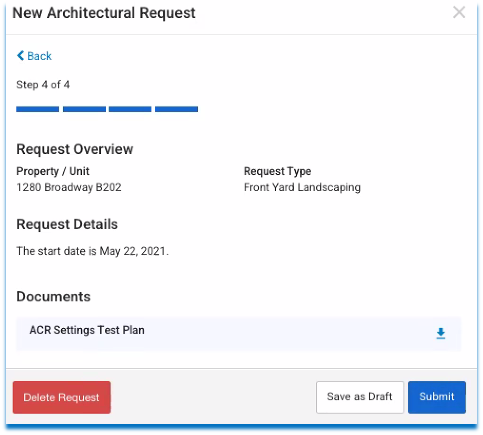Click the 'Request Type' label
The width and height of the screenshot is (483, 435).
tap(277, 171)
